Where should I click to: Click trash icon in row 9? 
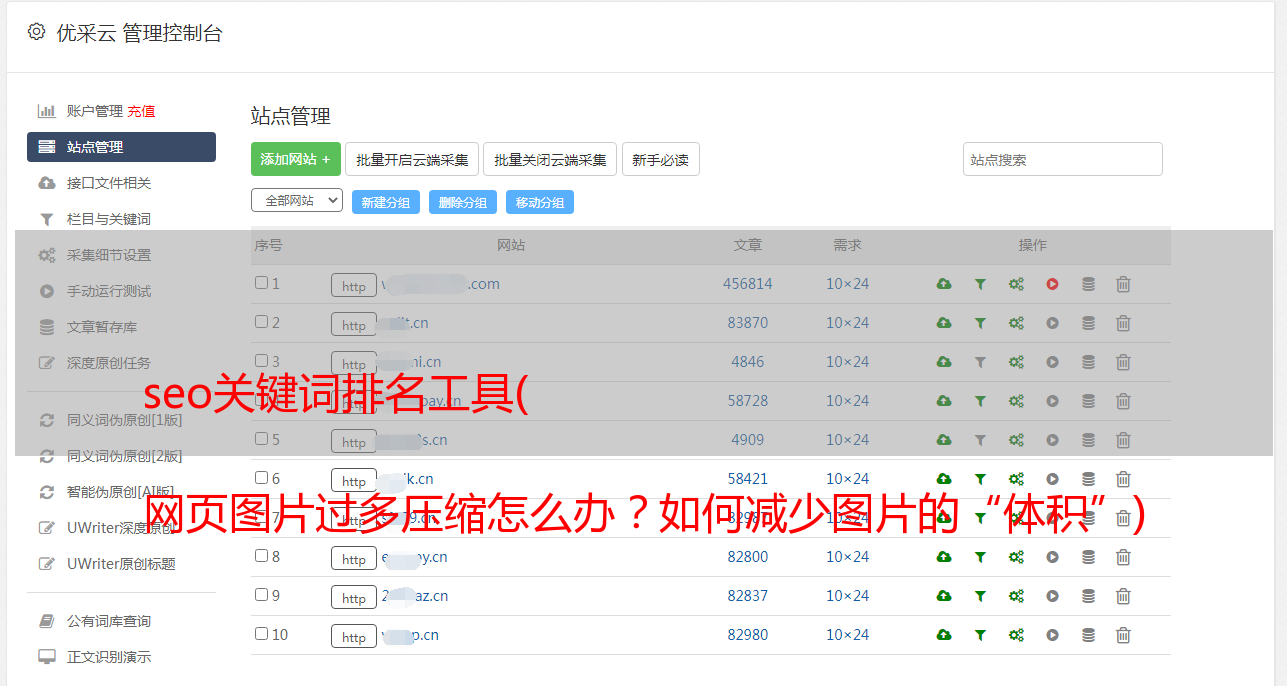(x=1123, y=596)
